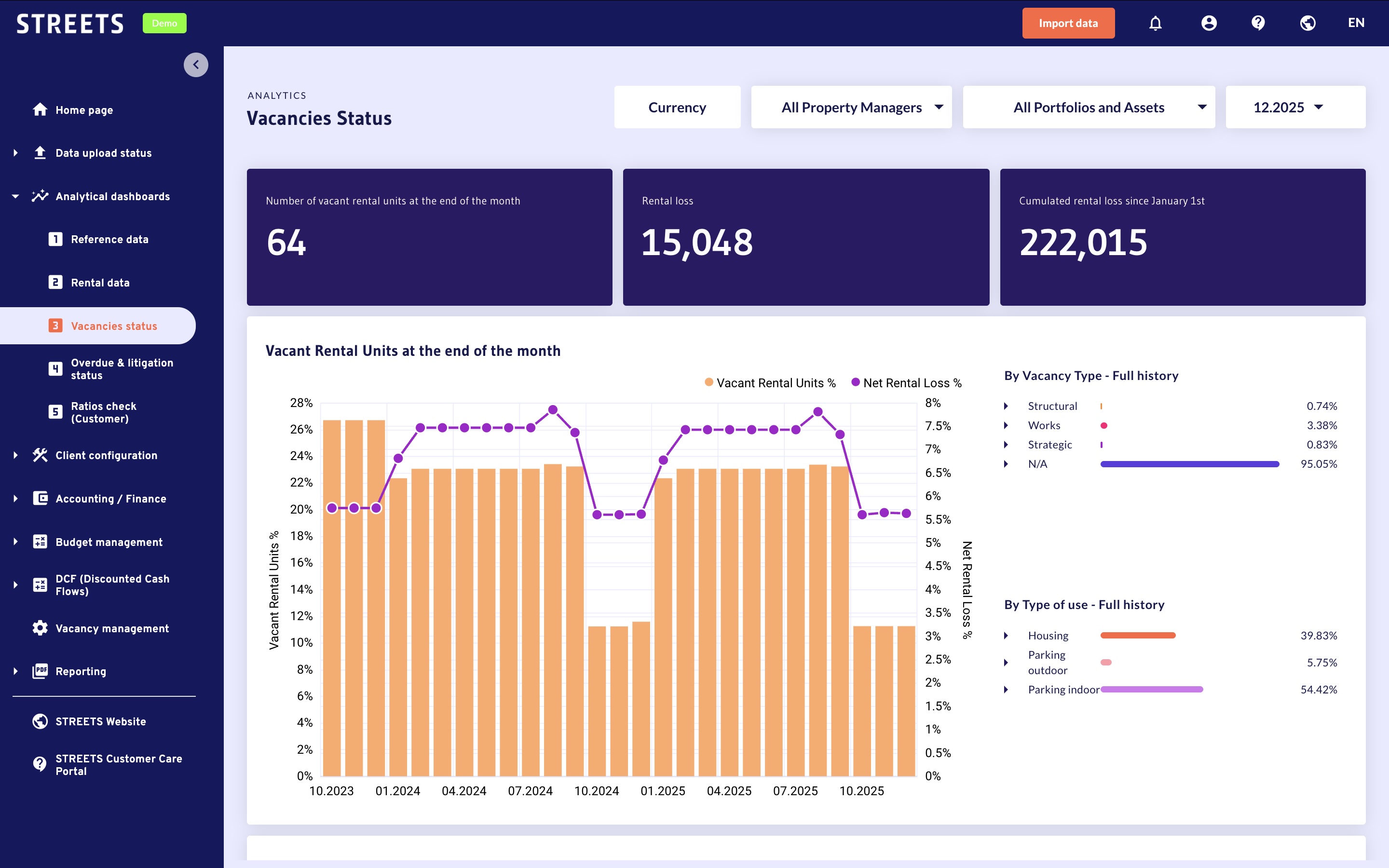Switch language via EN button
1389x868 pixels.
coord(1356,23)
